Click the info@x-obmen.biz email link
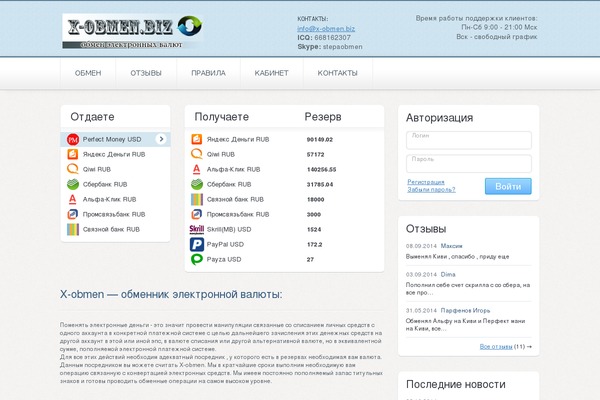 point(326,29)
